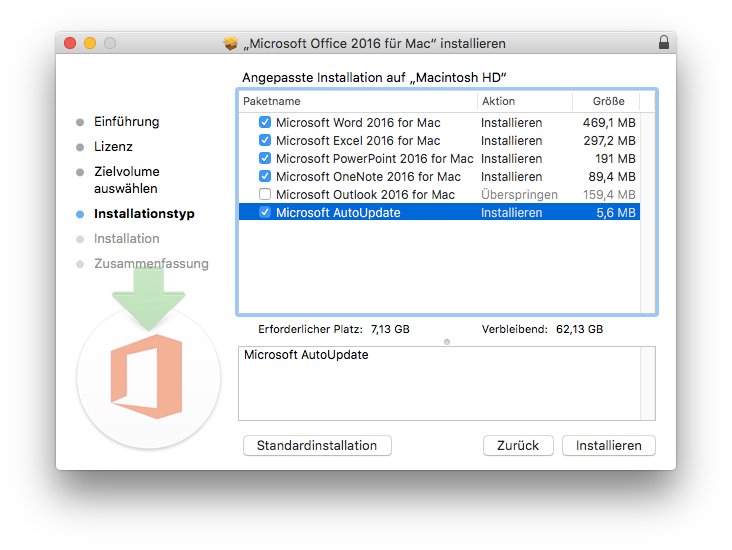Click Installieren action in OneNote row
This screenshot has width=732, height=550.
(512, 176)
